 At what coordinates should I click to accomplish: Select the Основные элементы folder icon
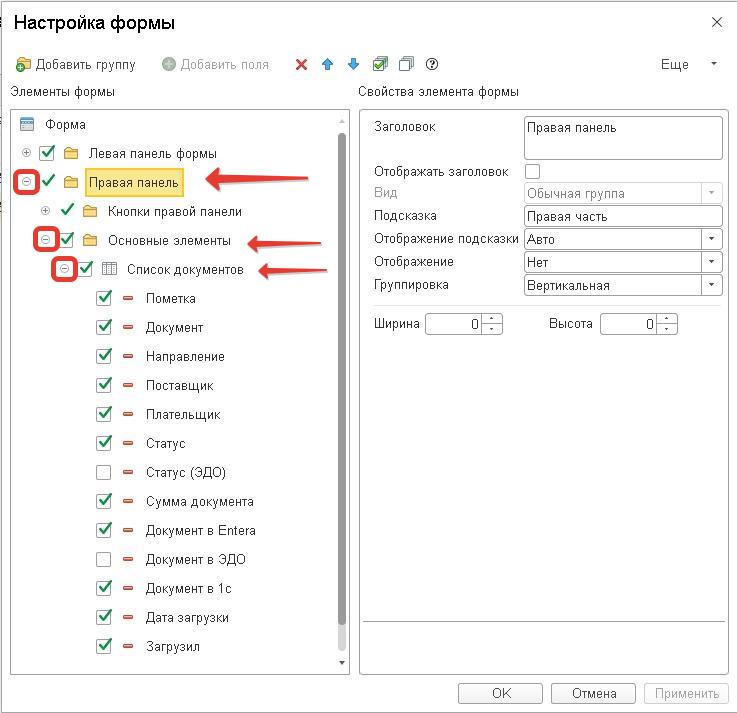click(90, 240)
